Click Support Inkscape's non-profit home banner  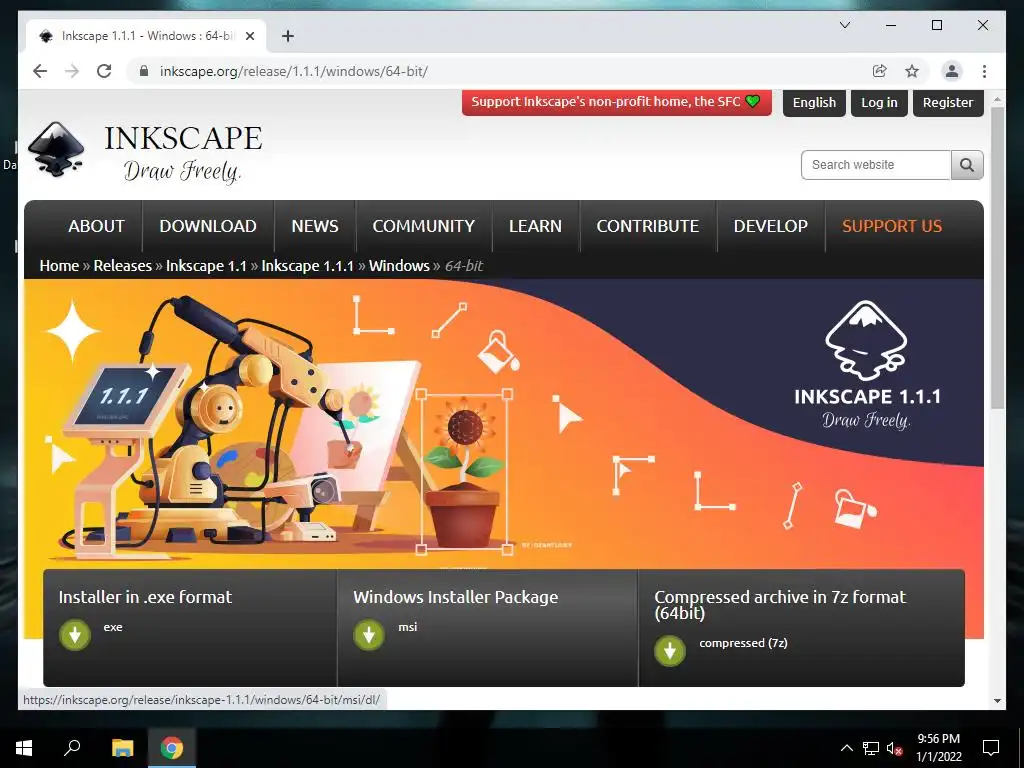(x=616, y=102)
